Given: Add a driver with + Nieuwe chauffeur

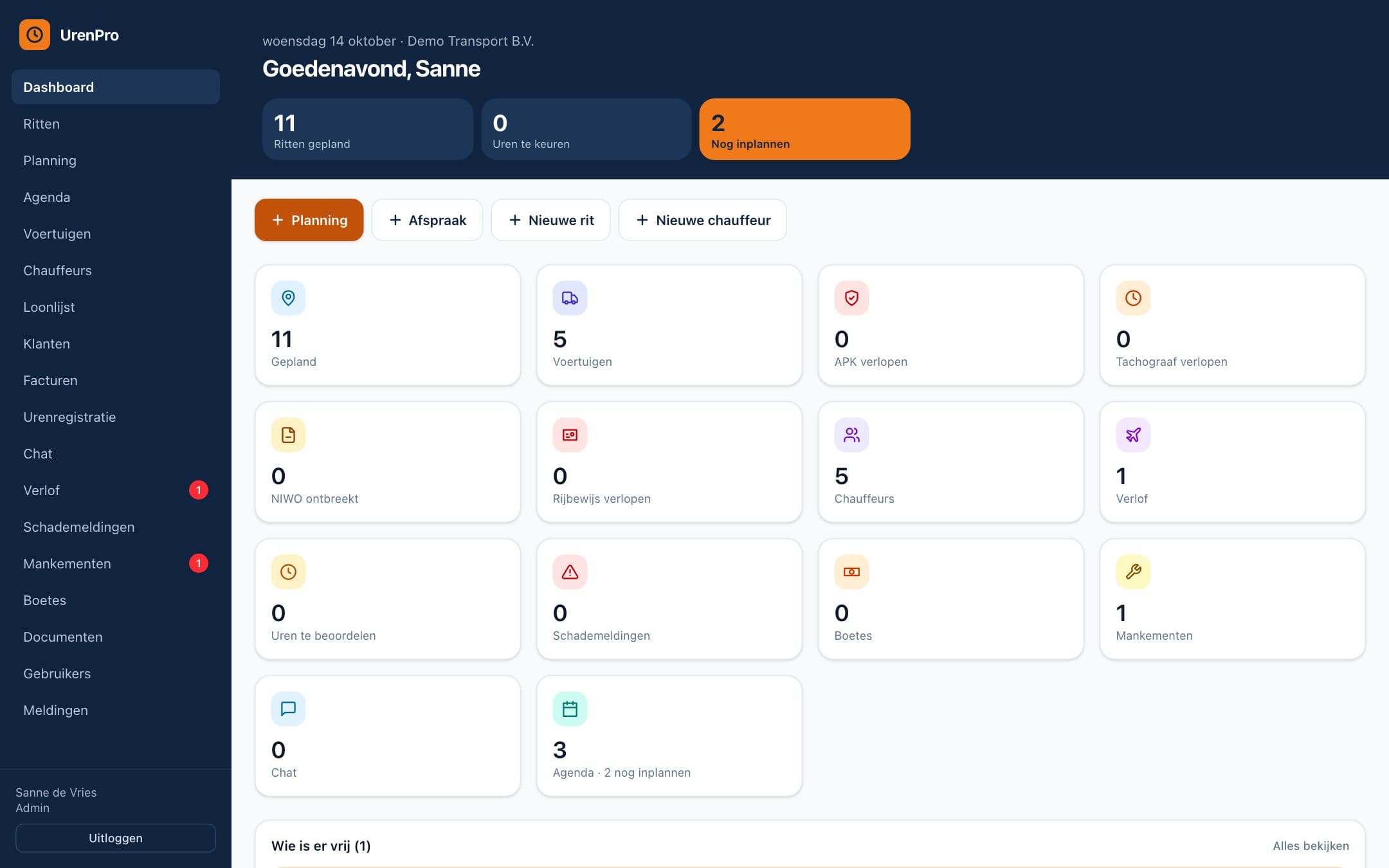Looking at the screenshot, I should [x=702, y=220].
